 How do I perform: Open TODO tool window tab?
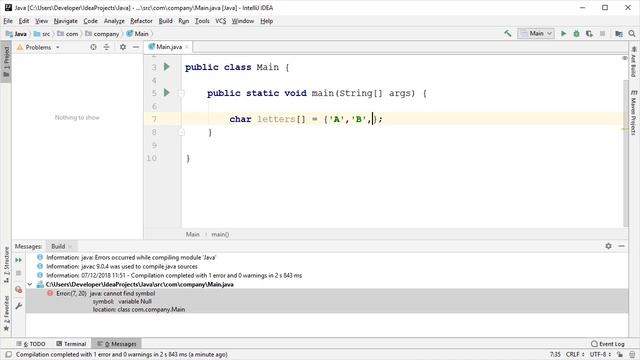[x=31, y=344]
